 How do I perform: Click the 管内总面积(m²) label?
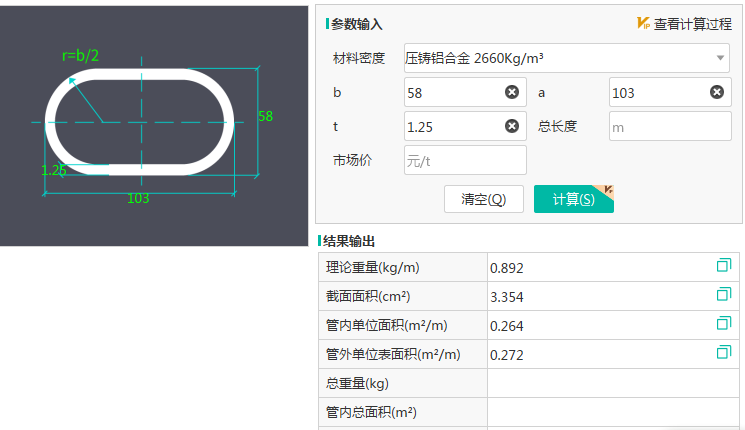pos(371,412)
